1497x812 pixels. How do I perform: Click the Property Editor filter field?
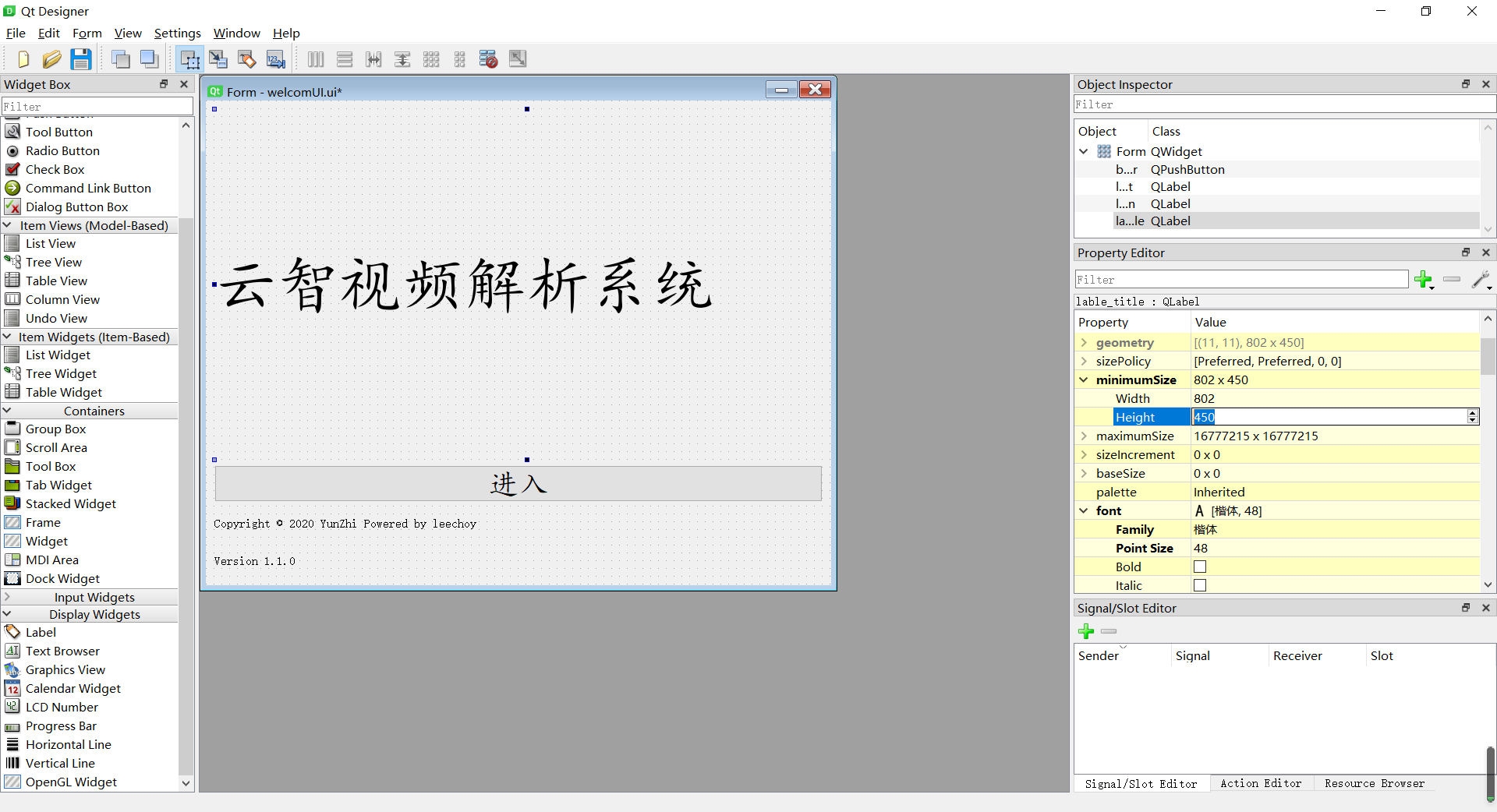tap(1240, 279)
